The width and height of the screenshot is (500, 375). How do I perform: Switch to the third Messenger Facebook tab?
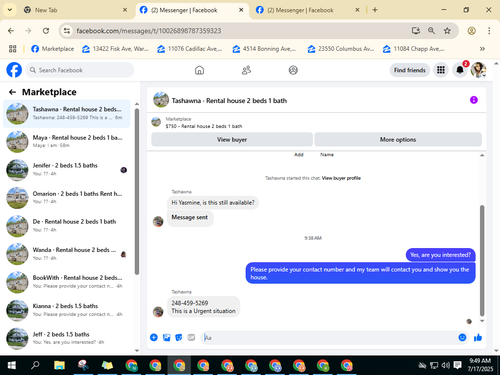[x=307, y=10]
